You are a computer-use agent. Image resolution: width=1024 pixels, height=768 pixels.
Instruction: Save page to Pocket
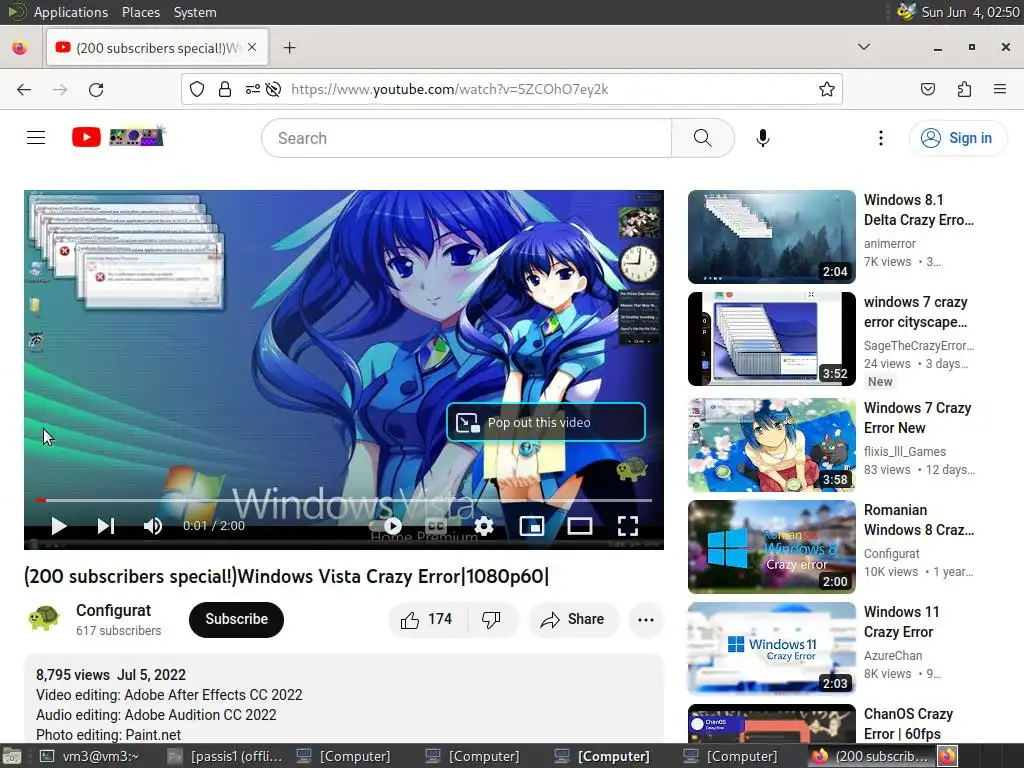point(927,89)
